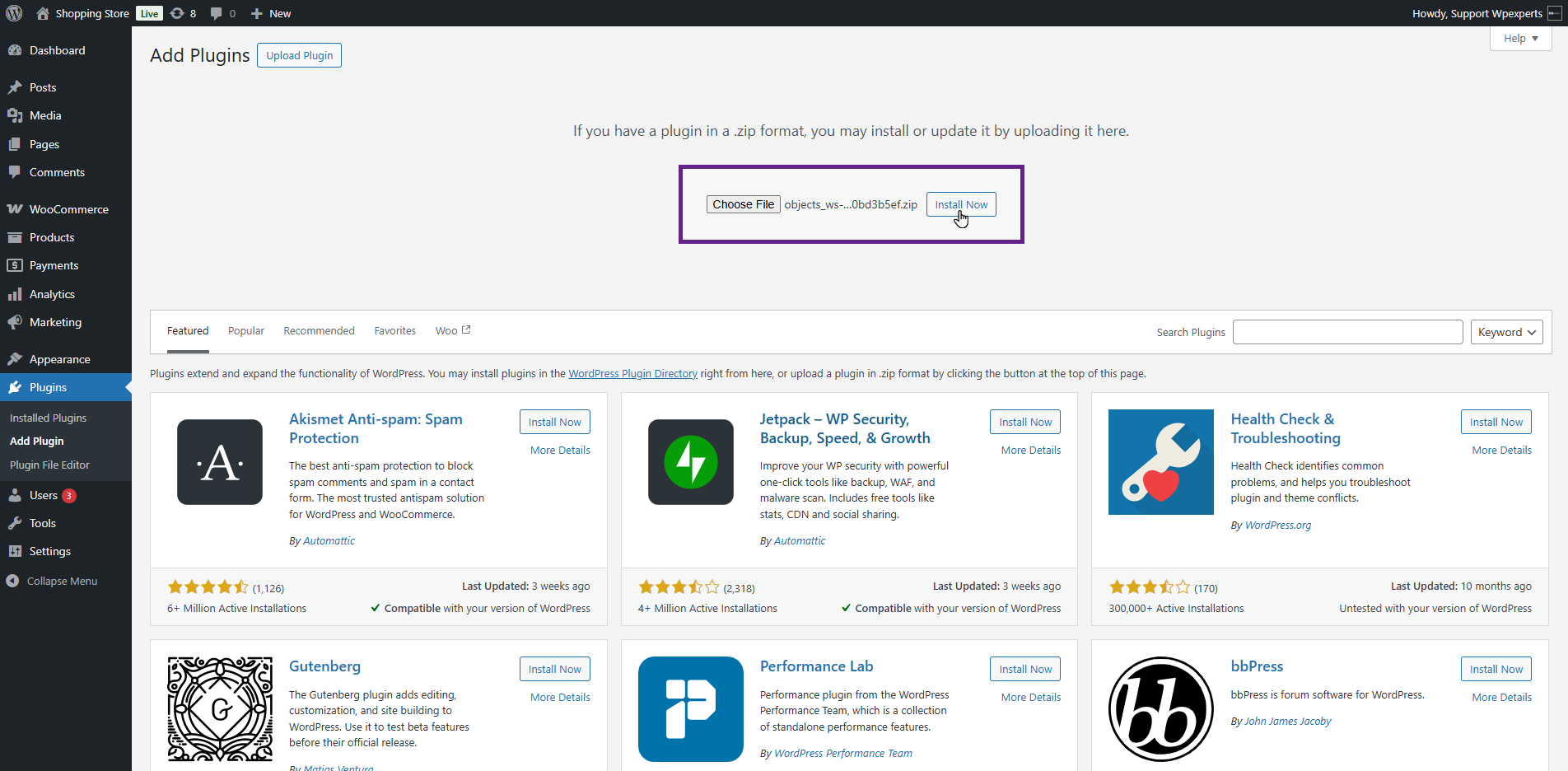Open the Help dropdown
This screenshot has height=771, width=1568.
[x=1519, y=38]
